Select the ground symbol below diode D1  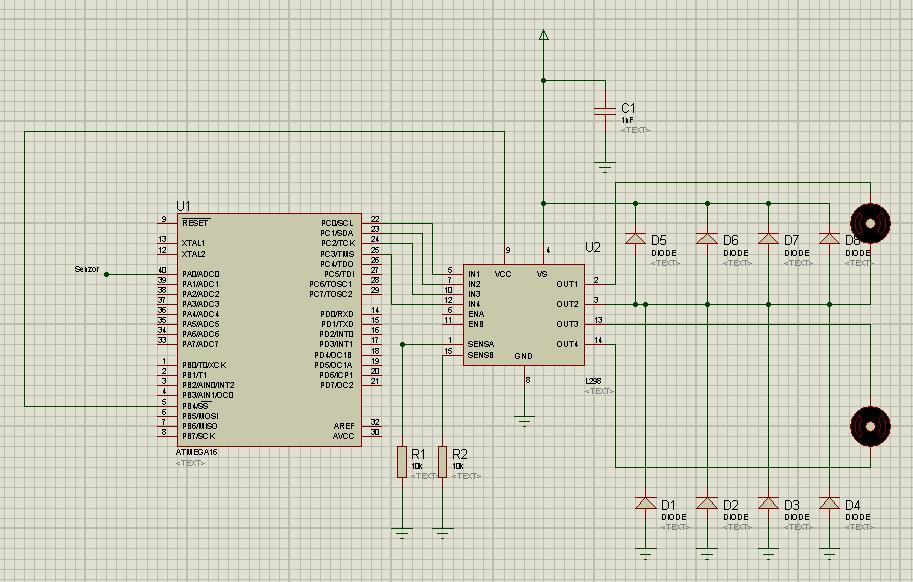coord(646,553)
